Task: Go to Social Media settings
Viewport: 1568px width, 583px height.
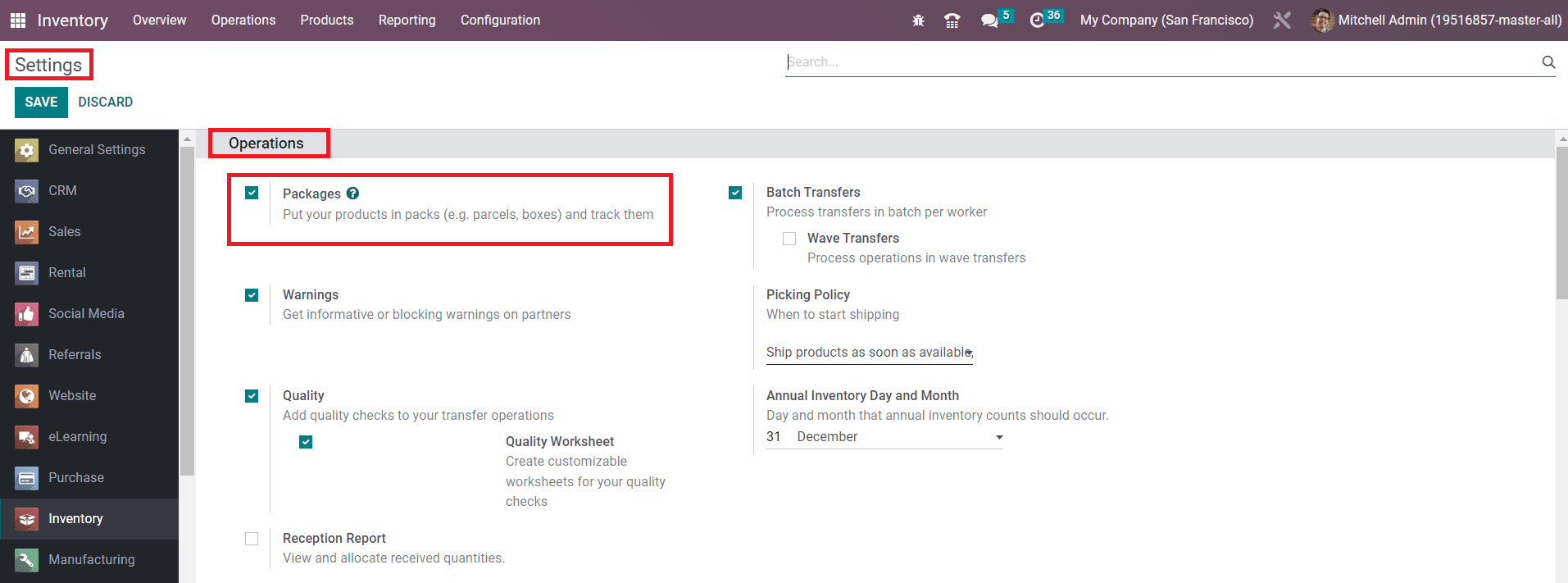Action: click(89, 314)
